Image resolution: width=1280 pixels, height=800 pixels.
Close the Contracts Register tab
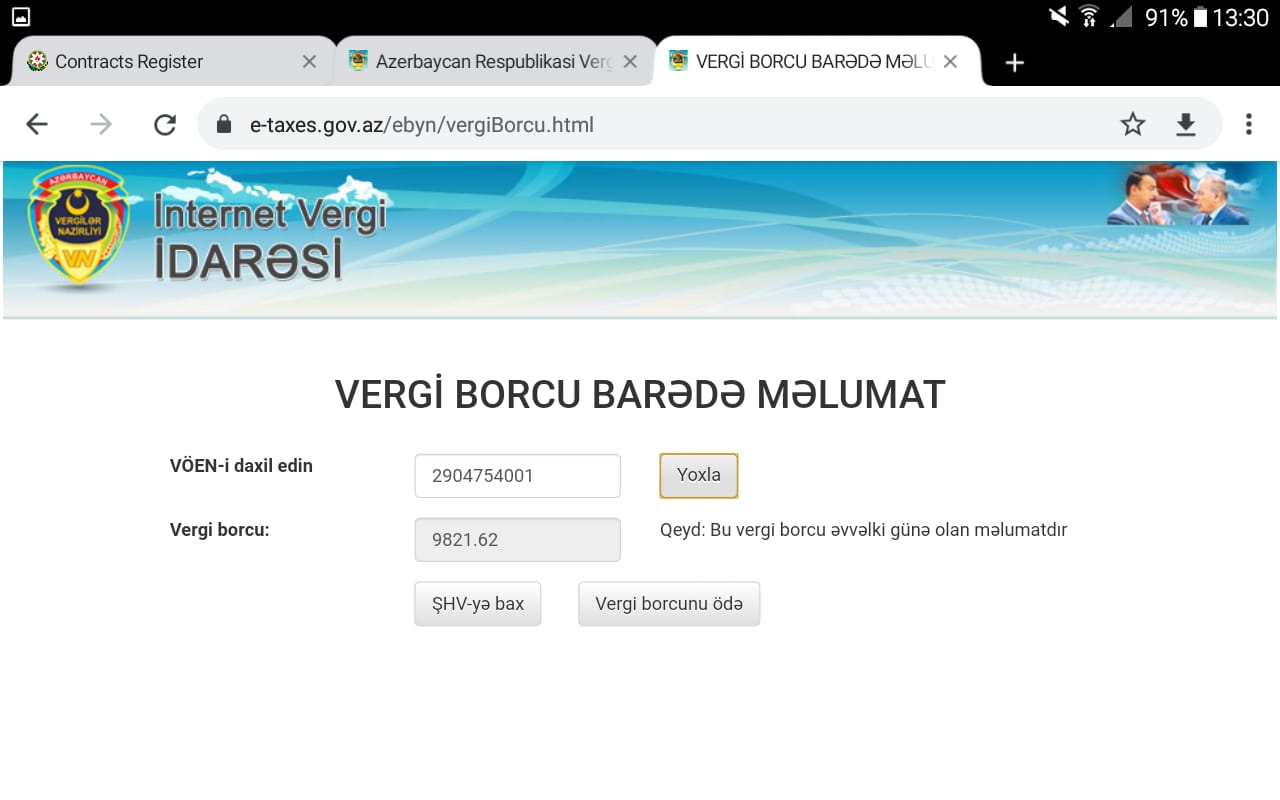309,62
